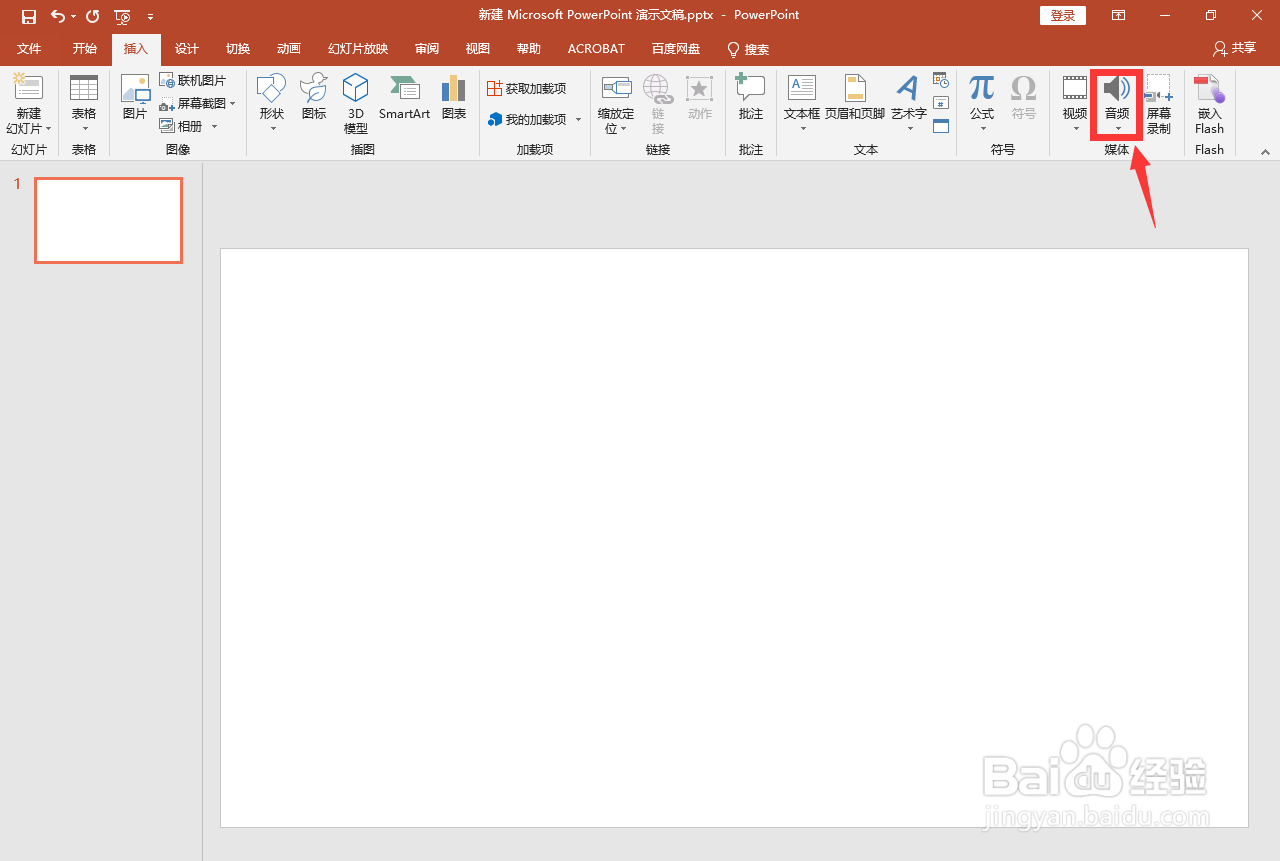Open 页眉和页脚 header and footer

pos(855,98)
